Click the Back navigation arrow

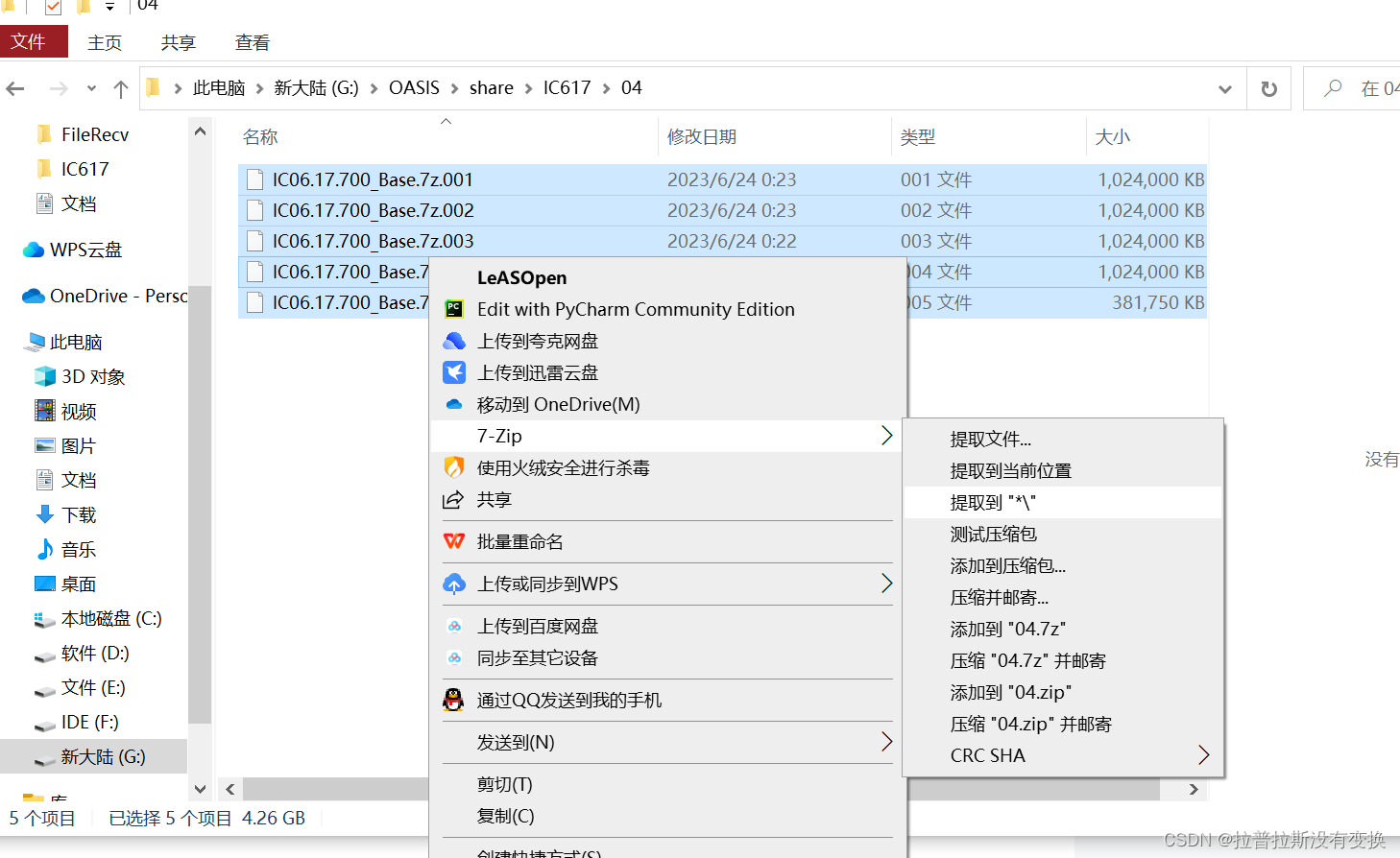[x=15, y=87]
